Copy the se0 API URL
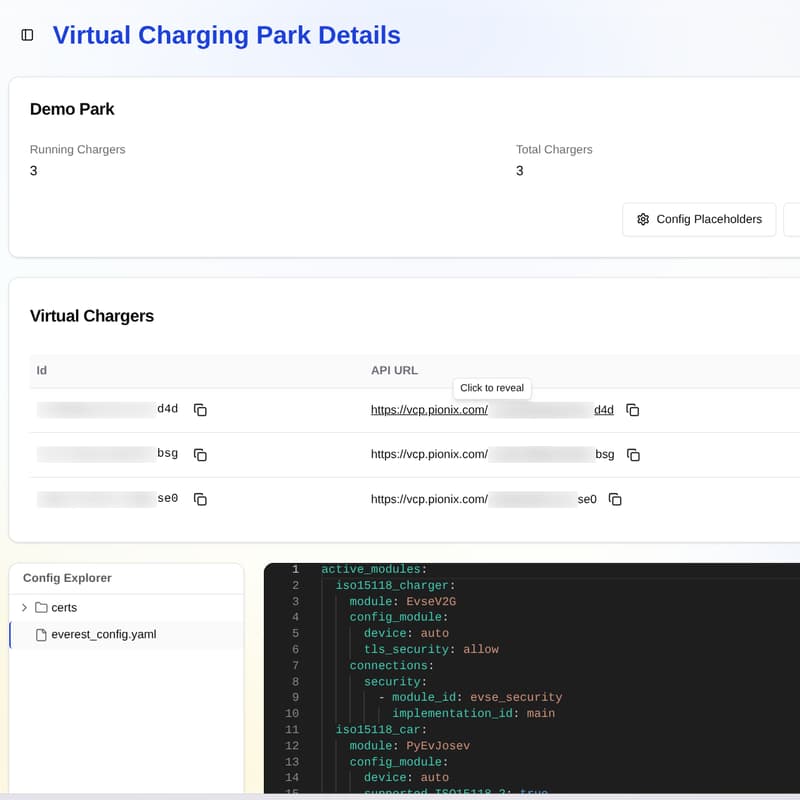Viewport: 800px width, 800px height. click(615, 499)
